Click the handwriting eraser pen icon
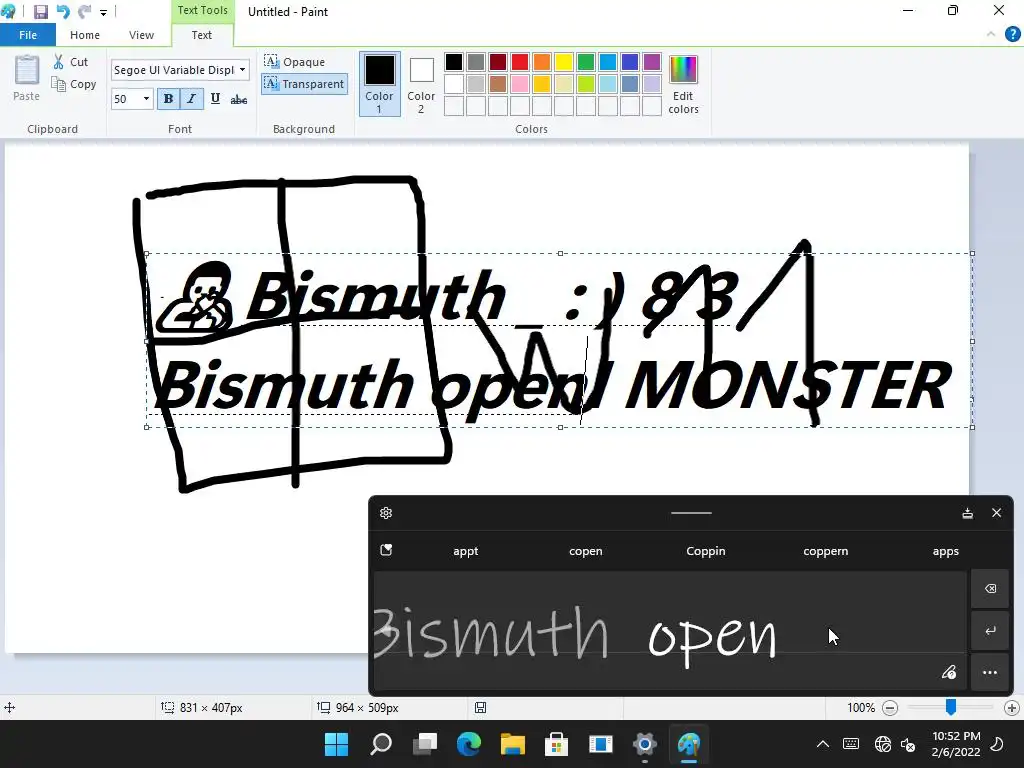This screenshot has height=768, width=1024. click(949, 672)
